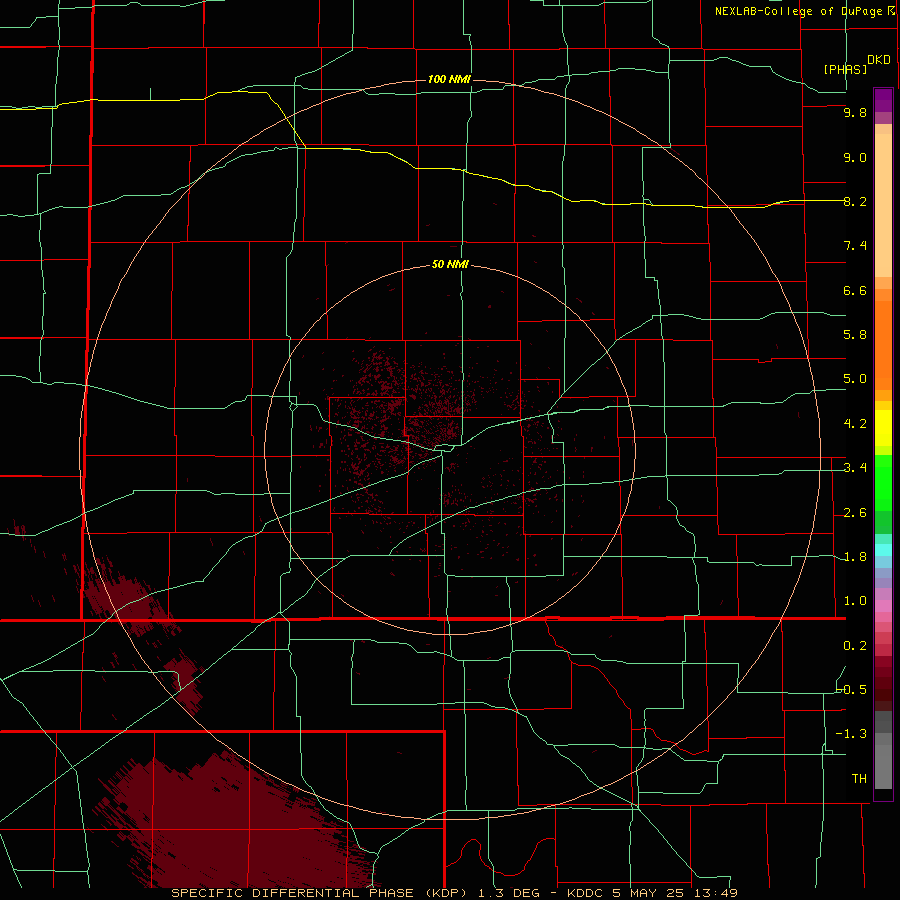Click the 2.6 value on color scale
The image size is (900, 900).
click(x=855, y=513)
